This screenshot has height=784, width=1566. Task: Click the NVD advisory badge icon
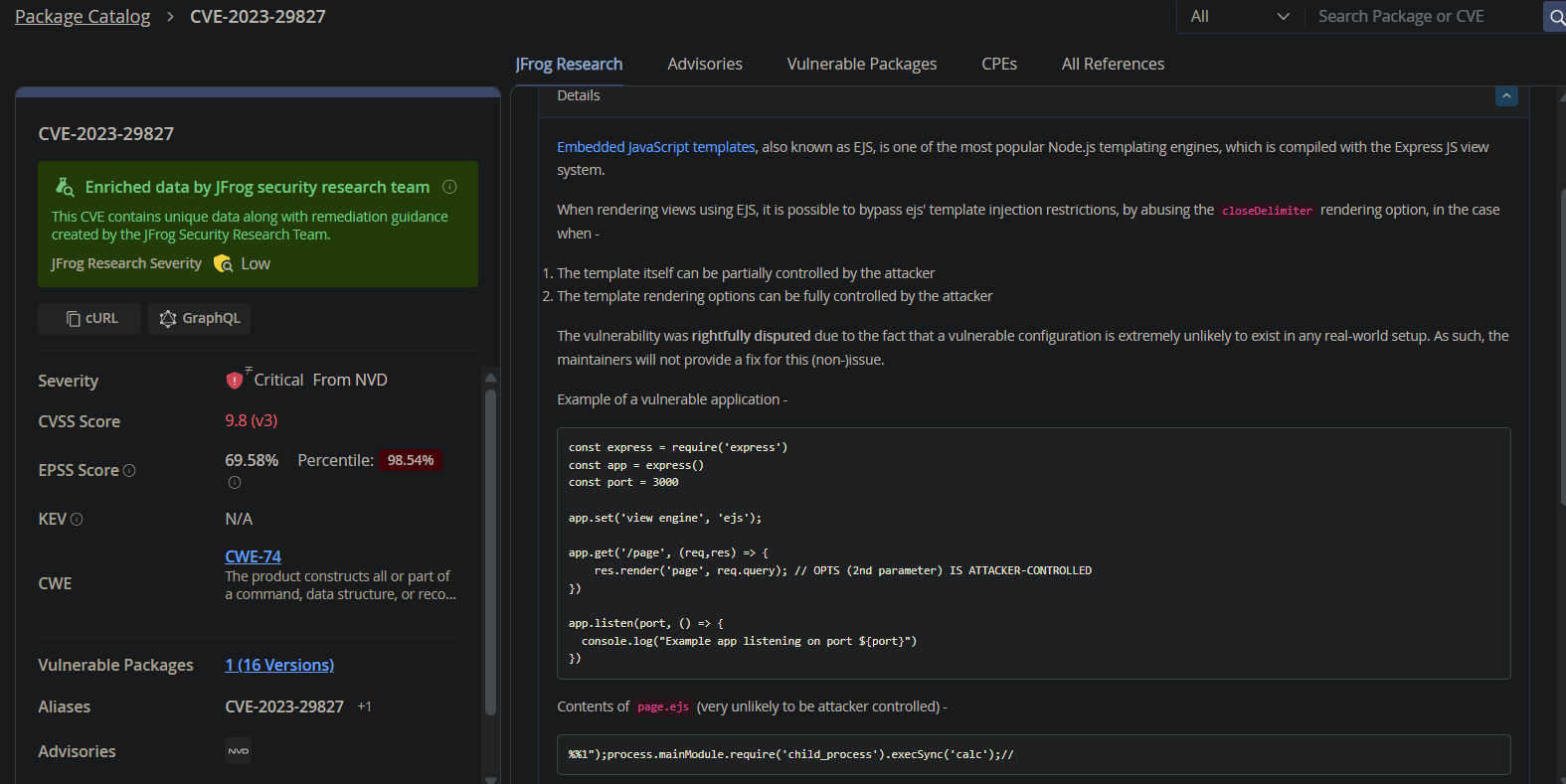click(x=239, y=751)
